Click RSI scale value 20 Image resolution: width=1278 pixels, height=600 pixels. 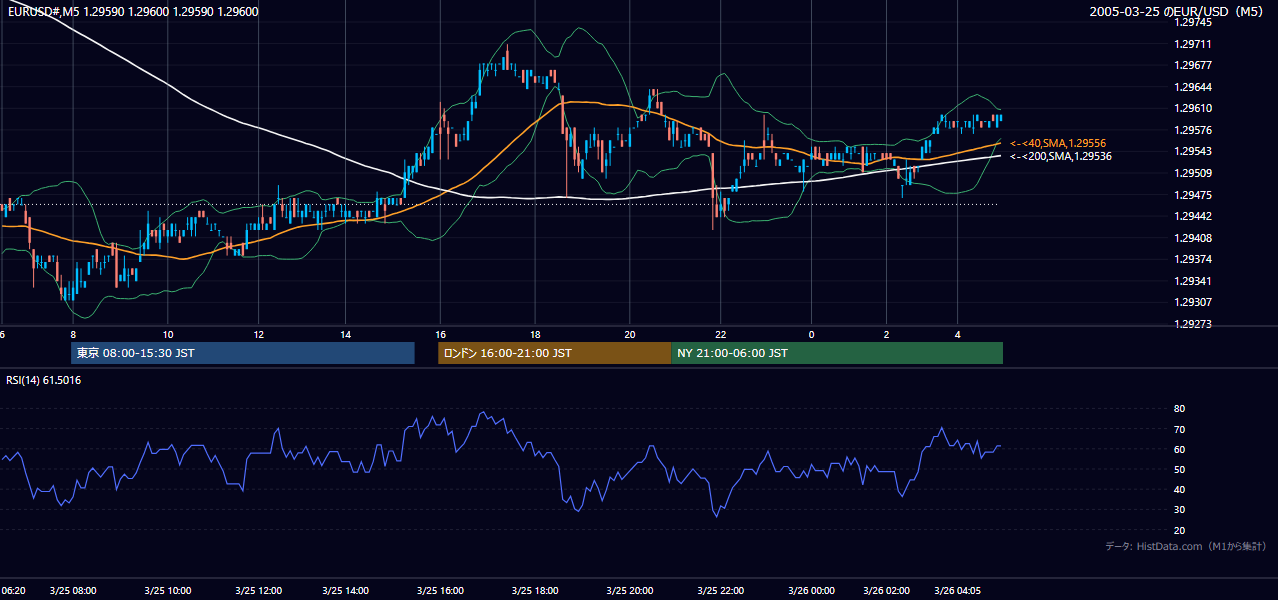pyautogui.click(x=1179, y=530)
